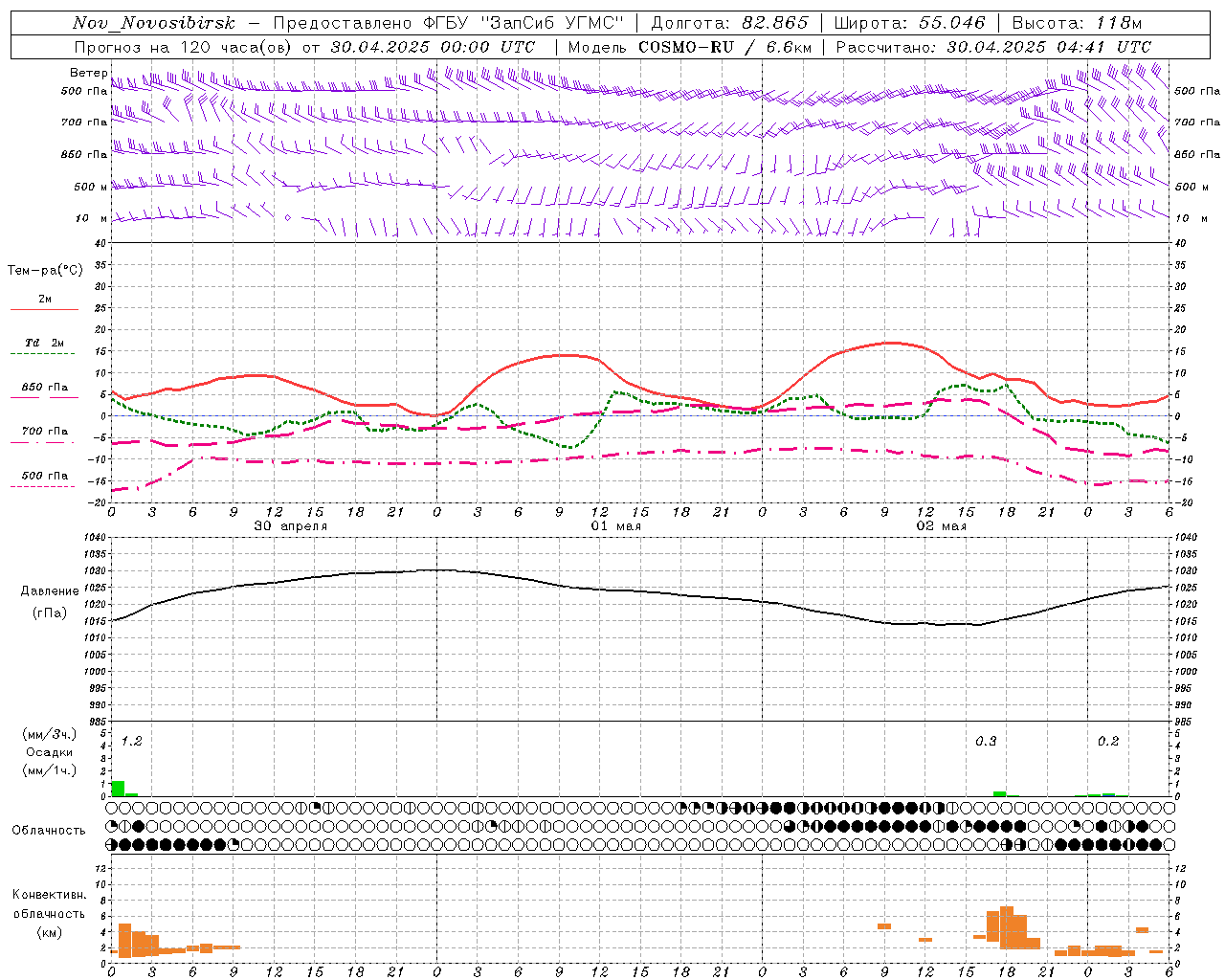Click the 2м legend label for temperature
The height and width of the screenshot is (980, 1225).
(45, 300)
